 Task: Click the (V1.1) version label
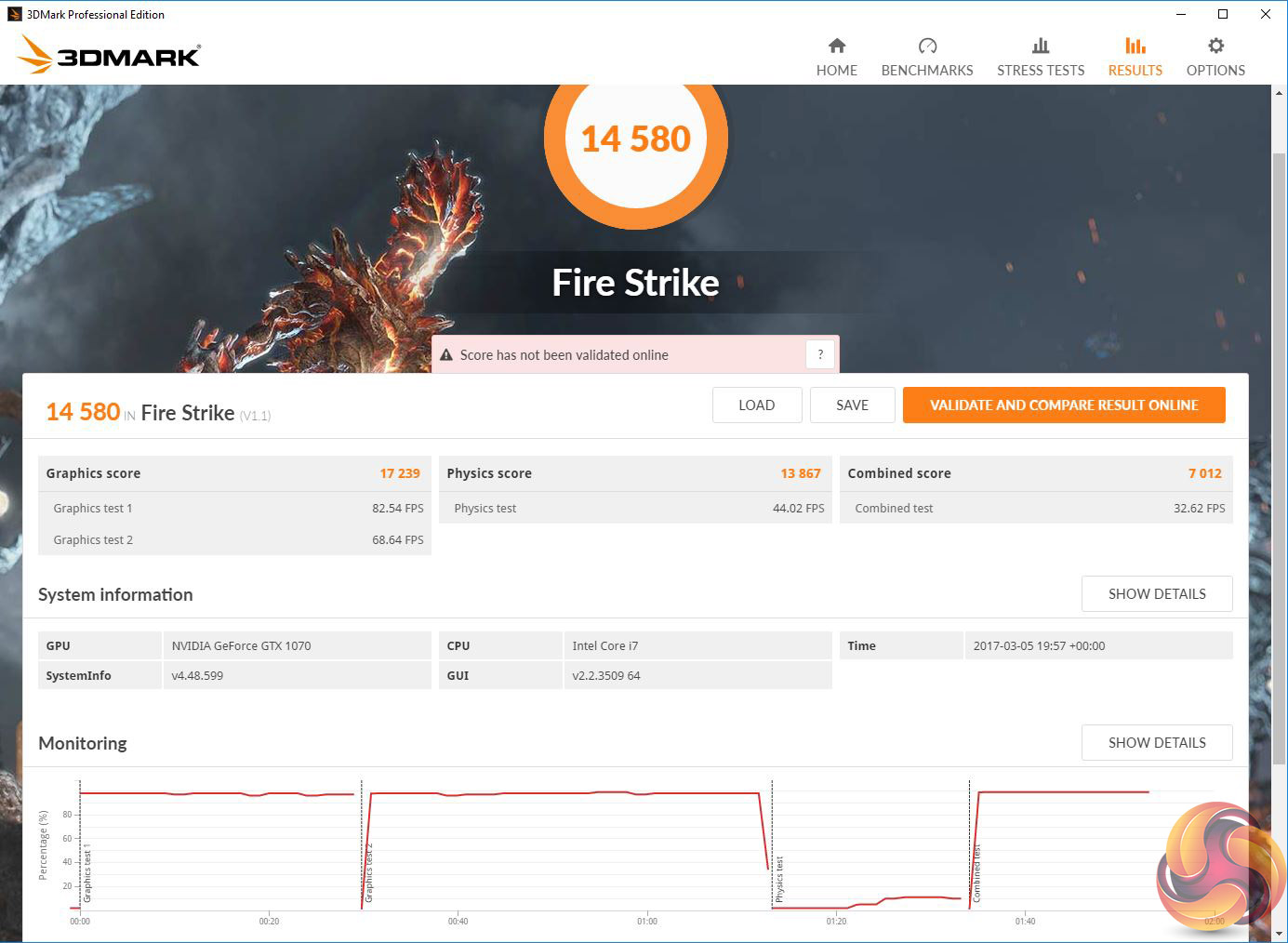click(x=255, y=416)
